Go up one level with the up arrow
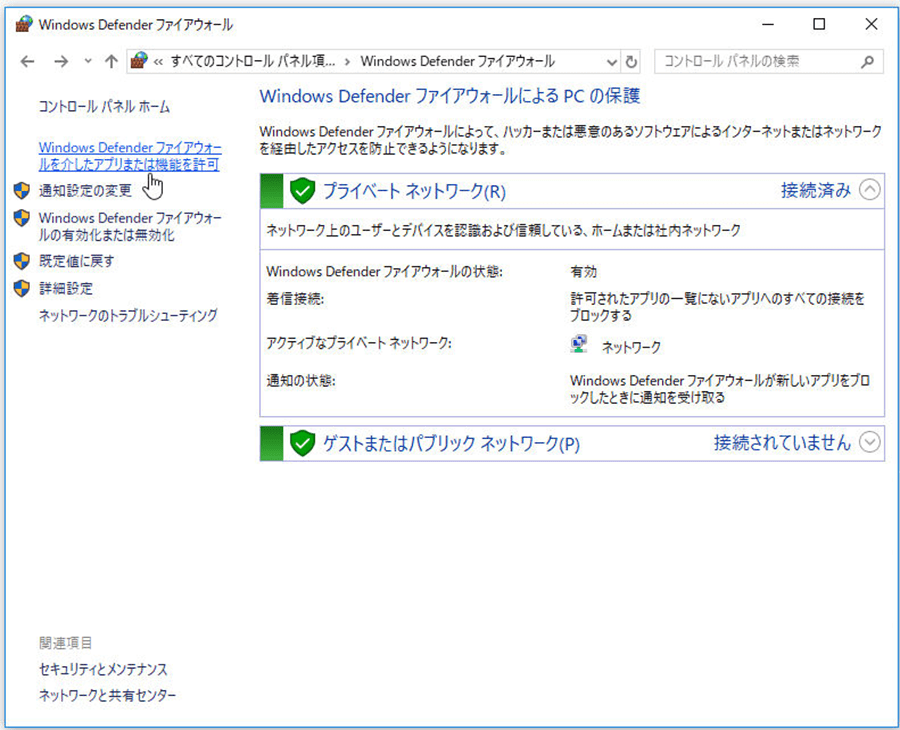Image resolution: width=900 pixels, height=730 pixels. click(111, 61)
